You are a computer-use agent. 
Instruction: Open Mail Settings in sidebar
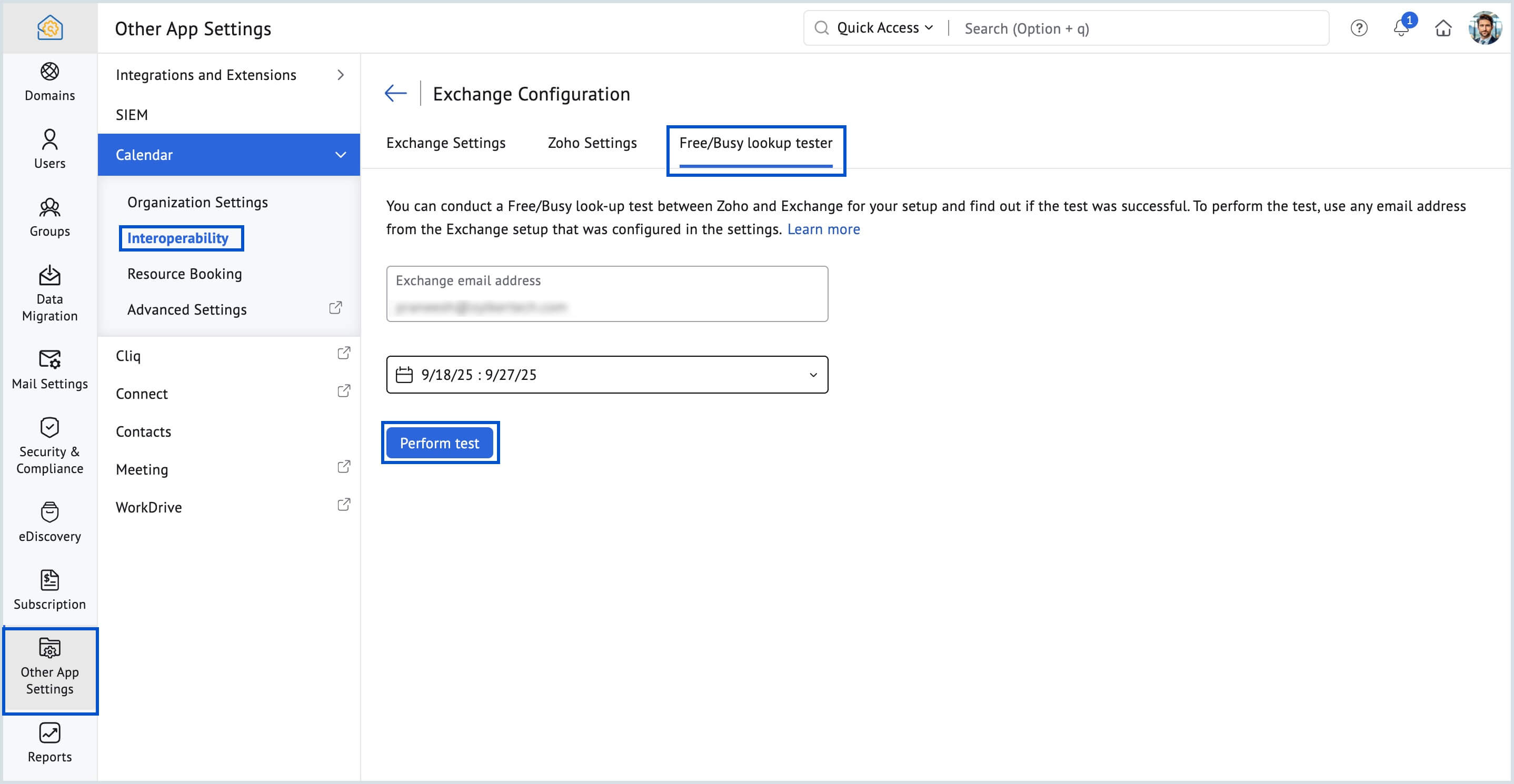49,369
